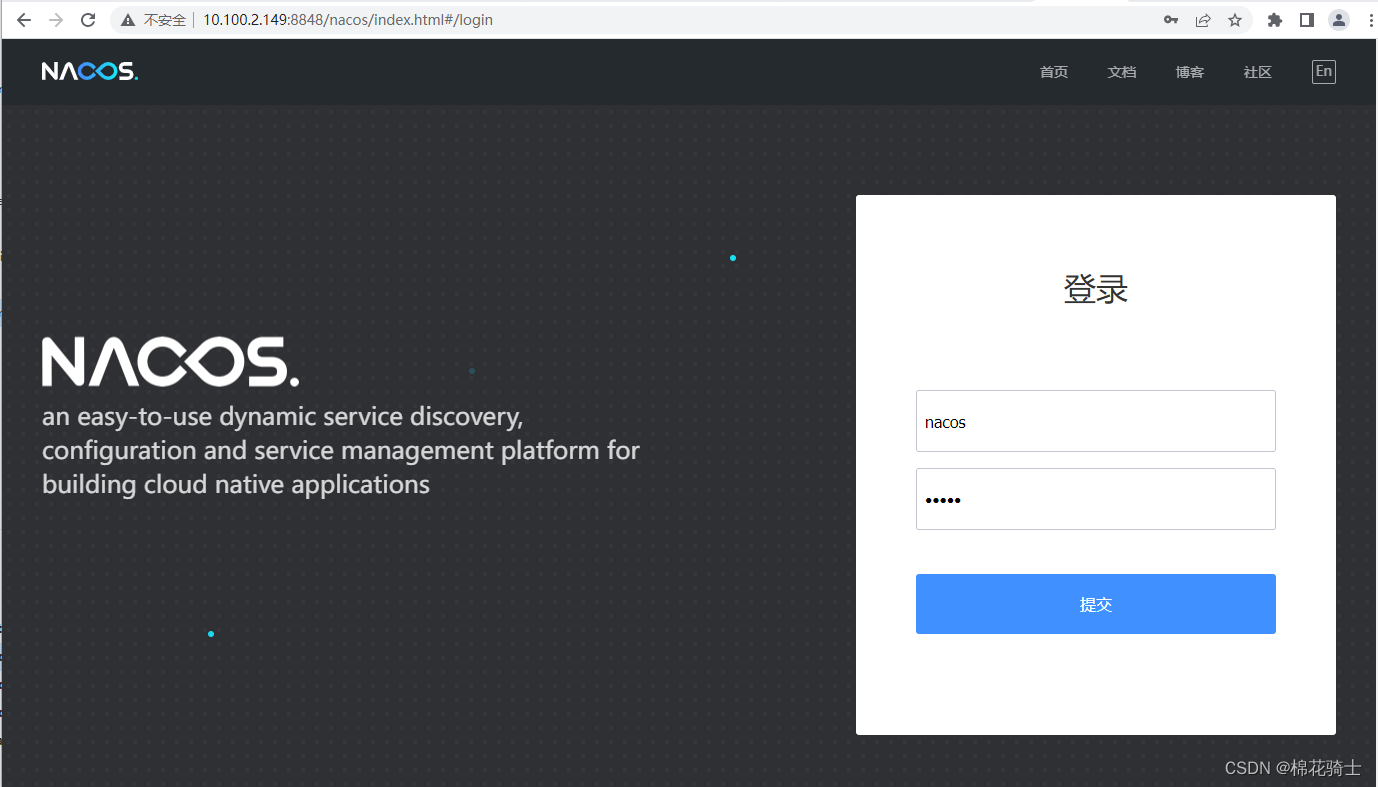Click the browser forward arrow
Screen dimensions: 1378x787
(56, 20)
